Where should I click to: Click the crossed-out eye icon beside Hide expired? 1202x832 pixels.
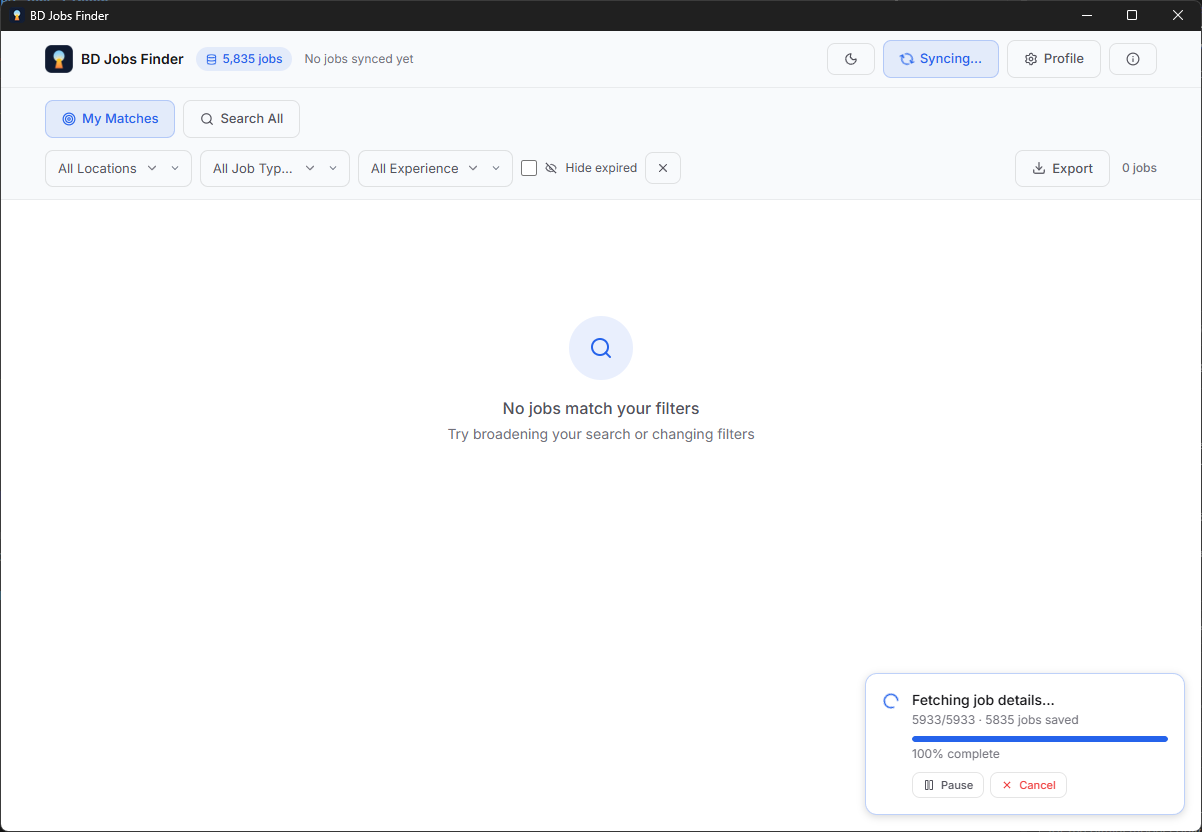coord(551,168)
